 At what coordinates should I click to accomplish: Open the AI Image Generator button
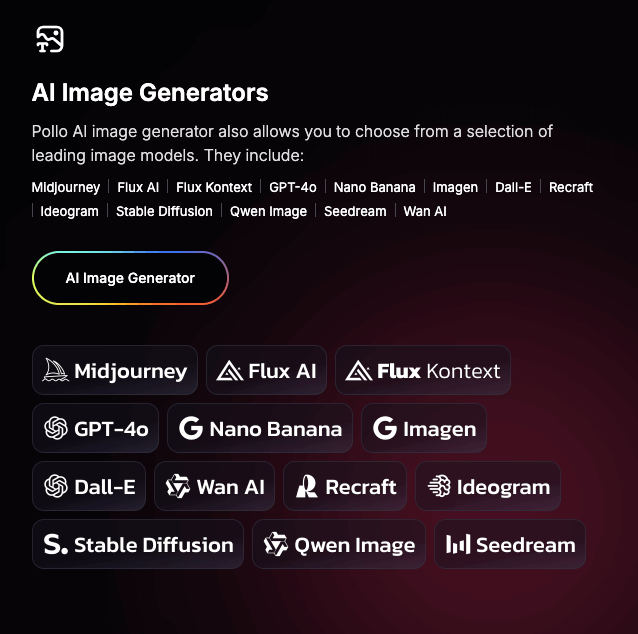(x=130, y=278)
